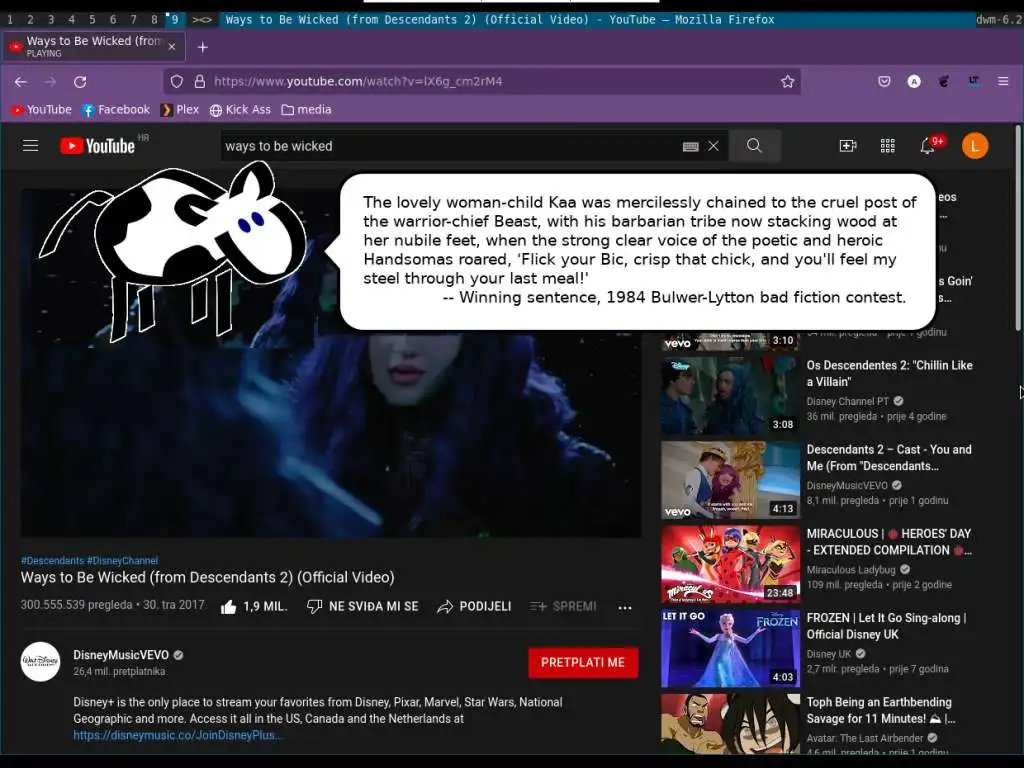Screen dimensions: 1024x768
Task: Open DisneyMusicVEVO channel name link
Action: click(x=121, y=655)
